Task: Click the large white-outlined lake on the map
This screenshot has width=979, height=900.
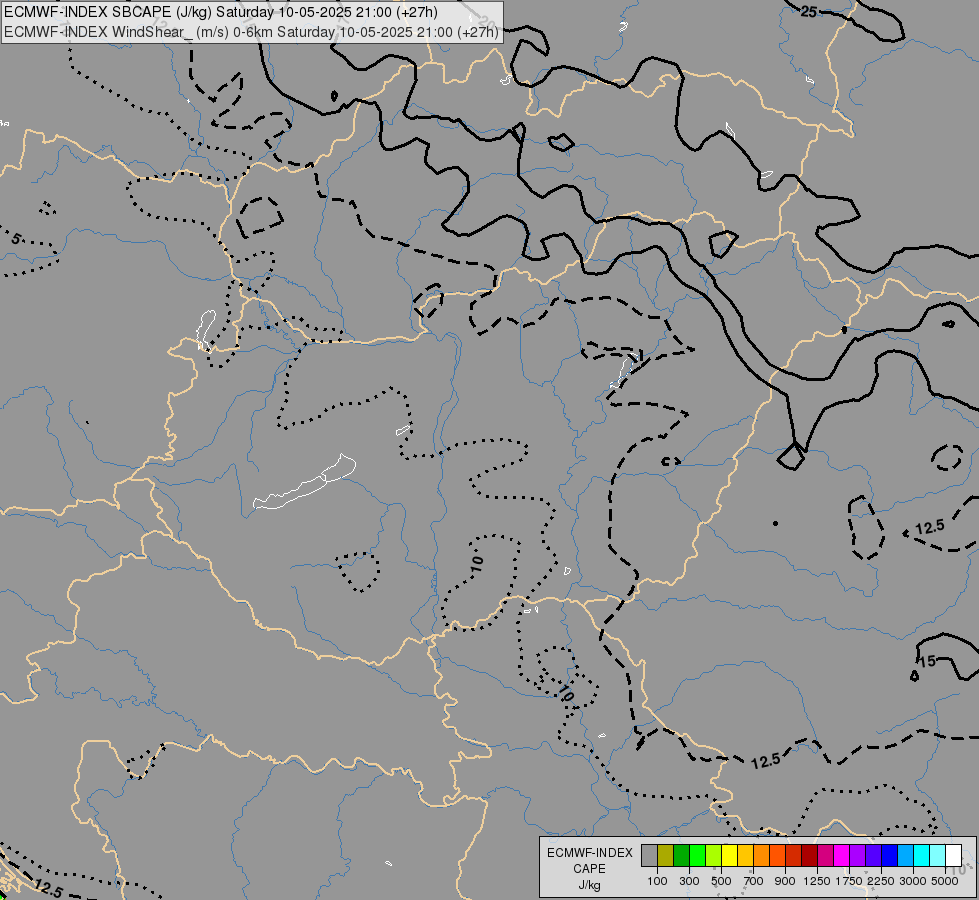Action: pos(305,482)
